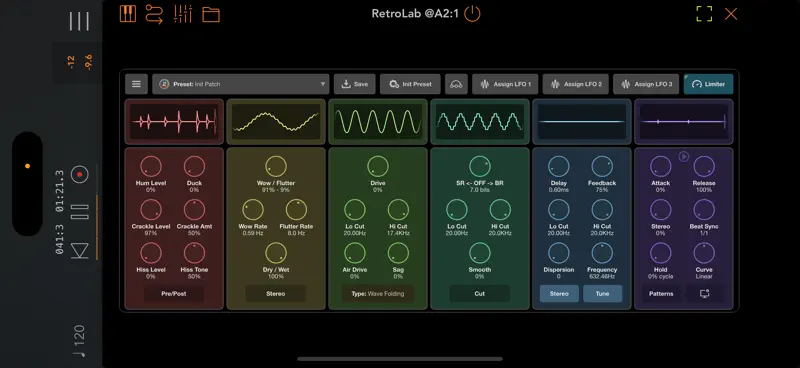This screenshot has width=800, height=368.
Task: Click the Hold knob
Action: pos(661,253)
